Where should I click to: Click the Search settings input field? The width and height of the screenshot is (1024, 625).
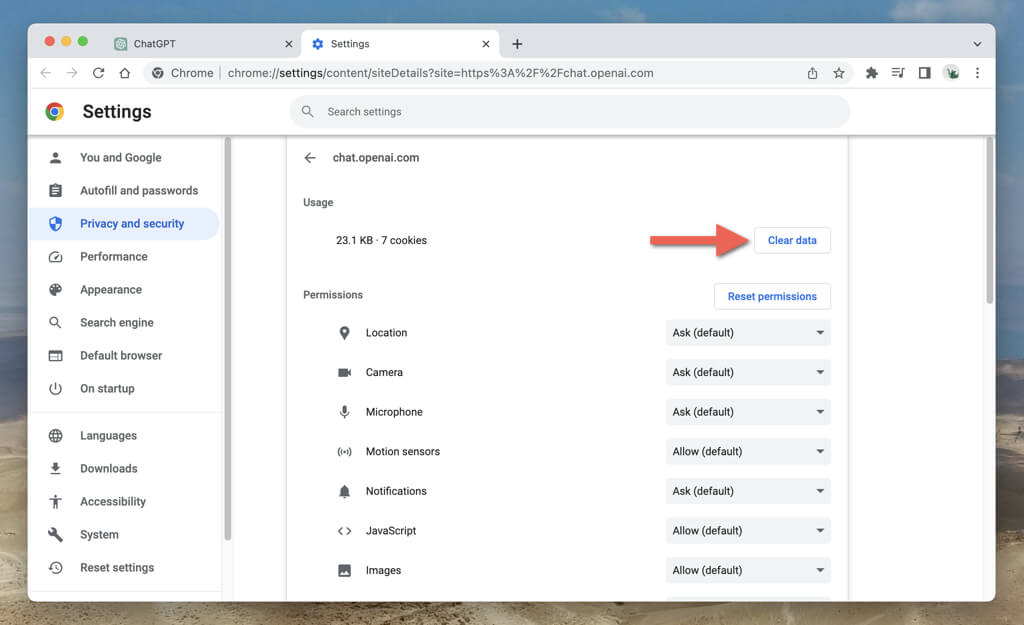pos(570,112)
